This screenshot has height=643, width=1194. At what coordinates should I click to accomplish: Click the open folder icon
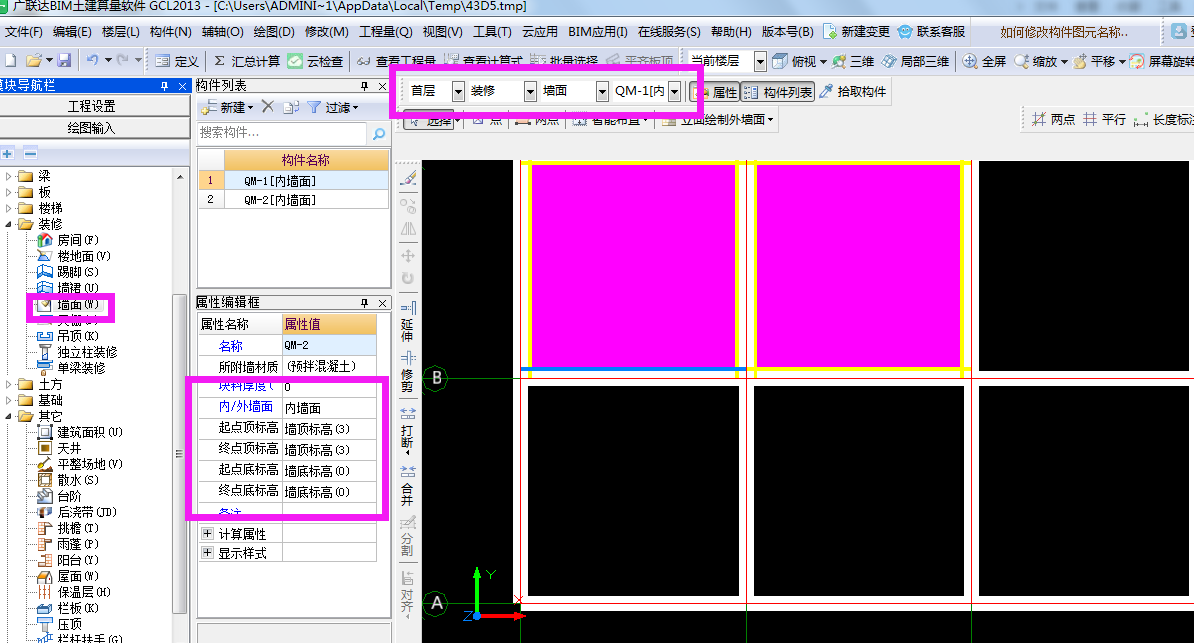34,60
